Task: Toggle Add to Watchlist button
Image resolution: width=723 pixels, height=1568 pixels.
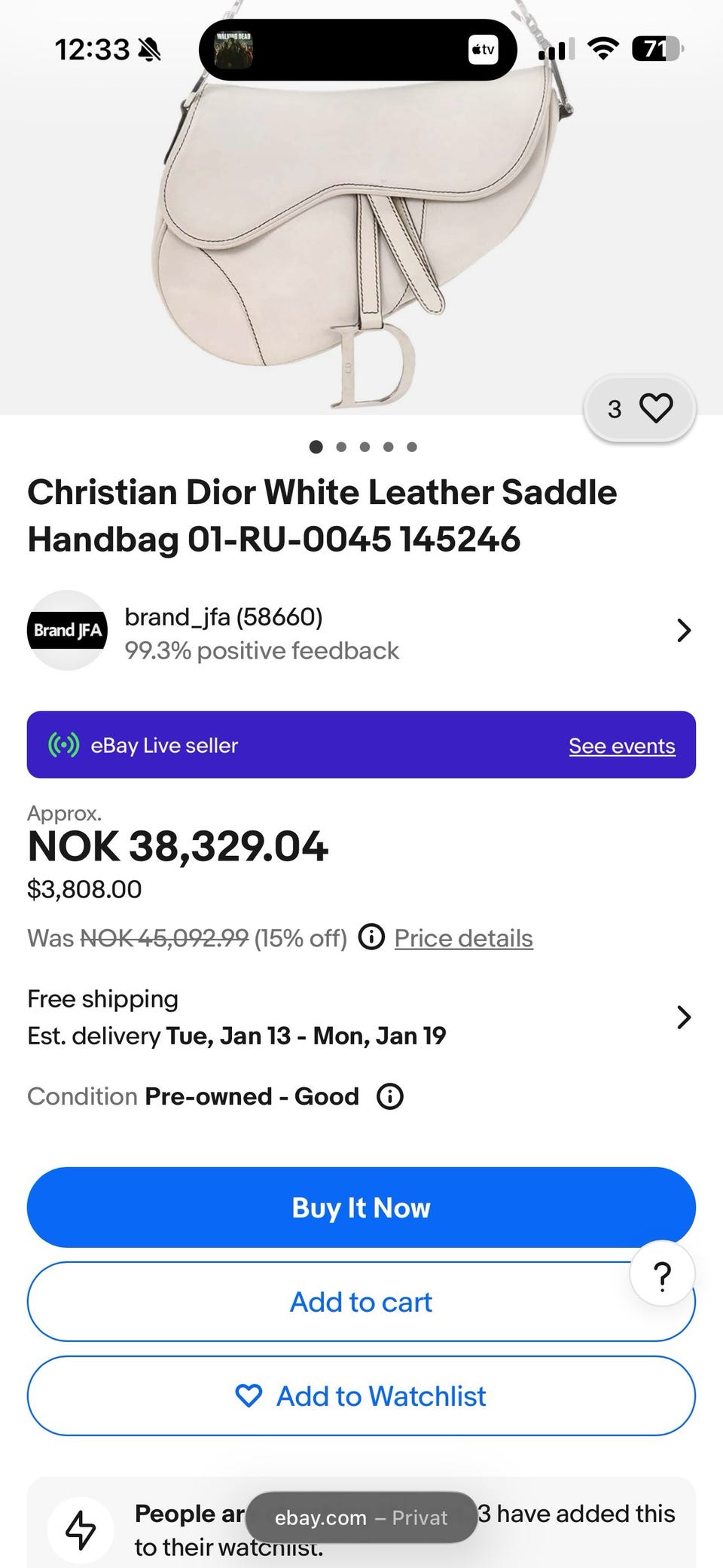Action: [x=361, y=1396]
